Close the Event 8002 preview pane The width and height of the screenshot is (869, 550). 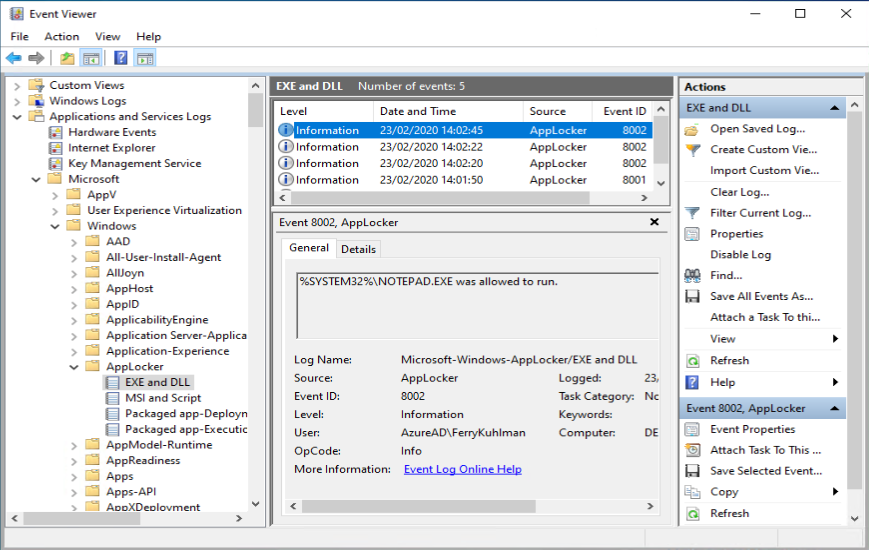[x=655, y=222]
